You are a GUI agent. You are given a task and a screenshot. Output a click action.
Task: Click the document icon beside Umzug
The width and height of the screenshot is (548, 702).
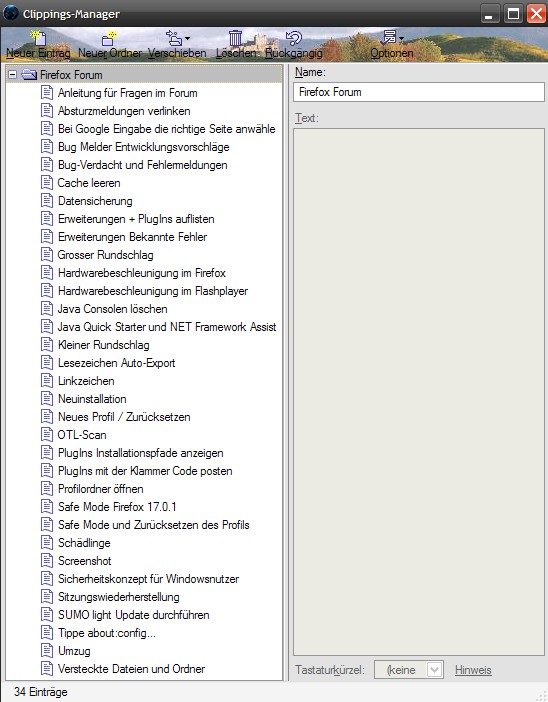click(47, 651)
